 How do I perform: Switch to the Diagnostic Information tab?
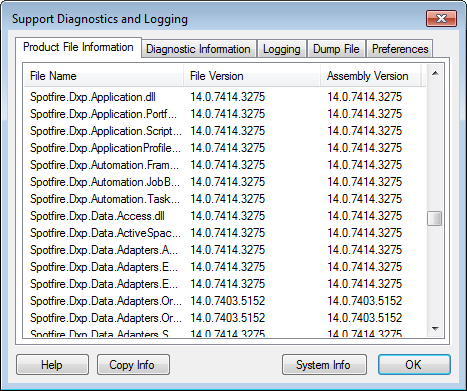[x=198, y=49]
